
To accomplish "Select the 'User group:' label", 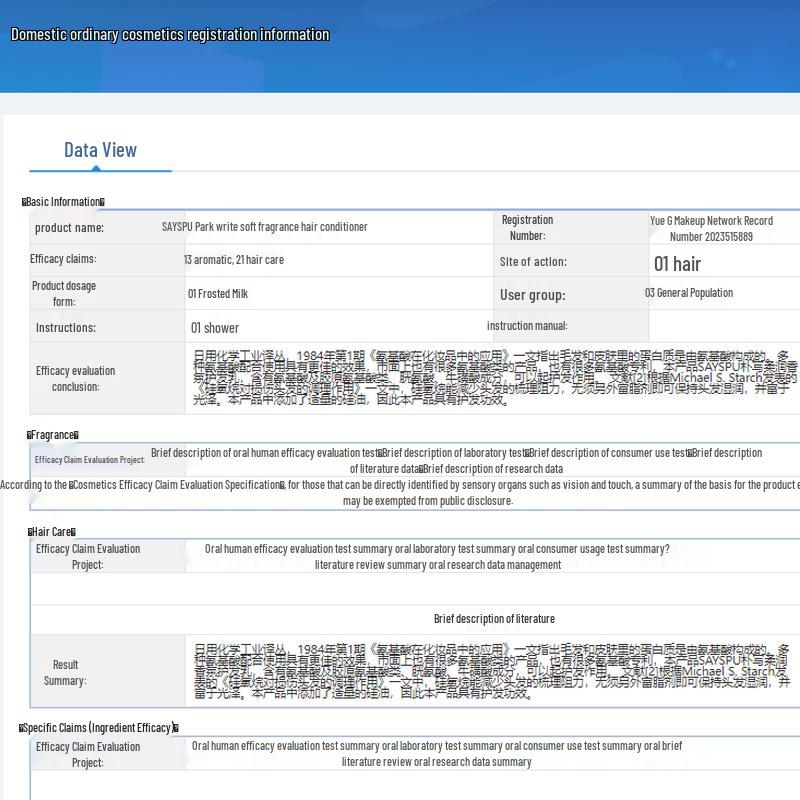I will (x=533, y=295).
